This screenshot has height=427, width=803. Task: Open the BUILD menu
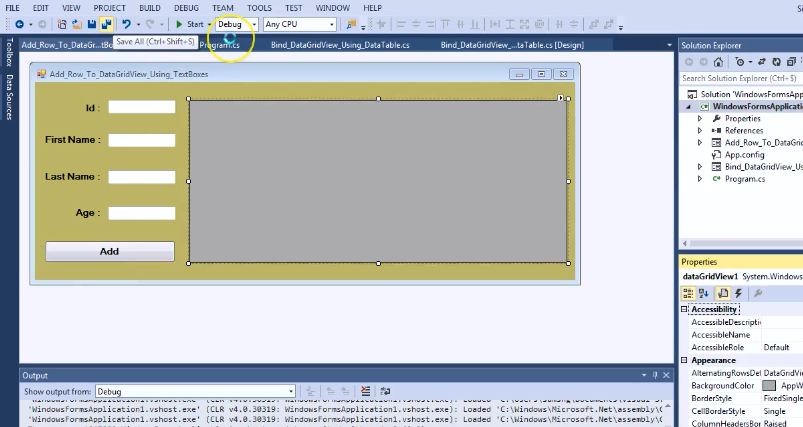pos(149,8)
